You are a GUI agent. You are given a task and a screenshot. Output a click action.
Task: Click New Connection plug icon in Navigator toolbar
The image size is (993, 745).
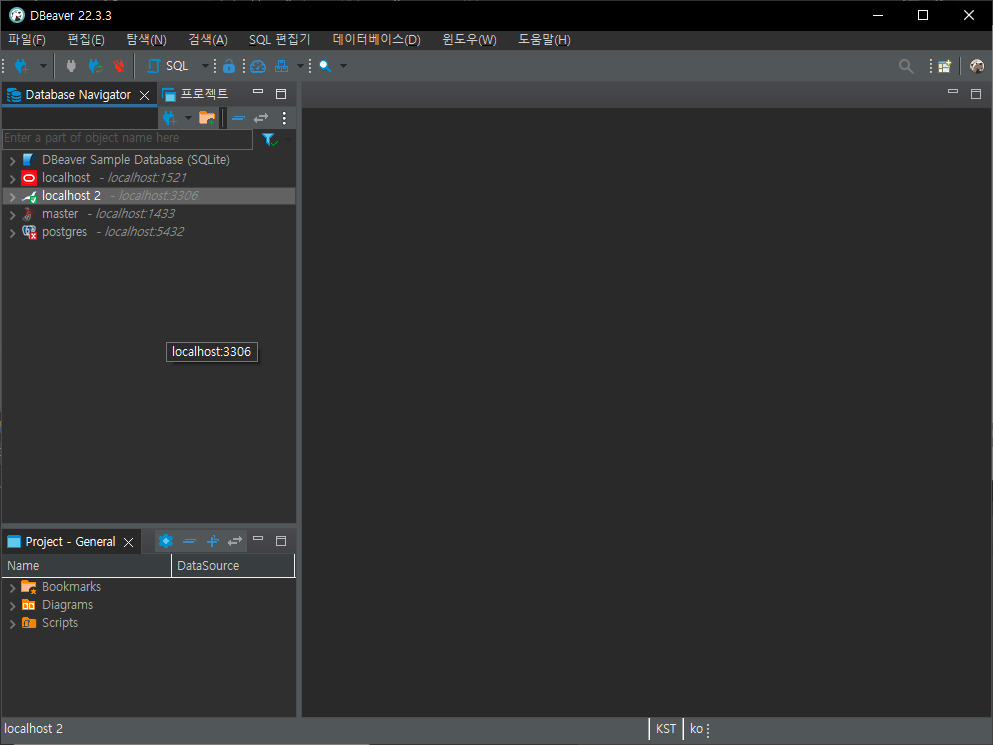[169, 118]
